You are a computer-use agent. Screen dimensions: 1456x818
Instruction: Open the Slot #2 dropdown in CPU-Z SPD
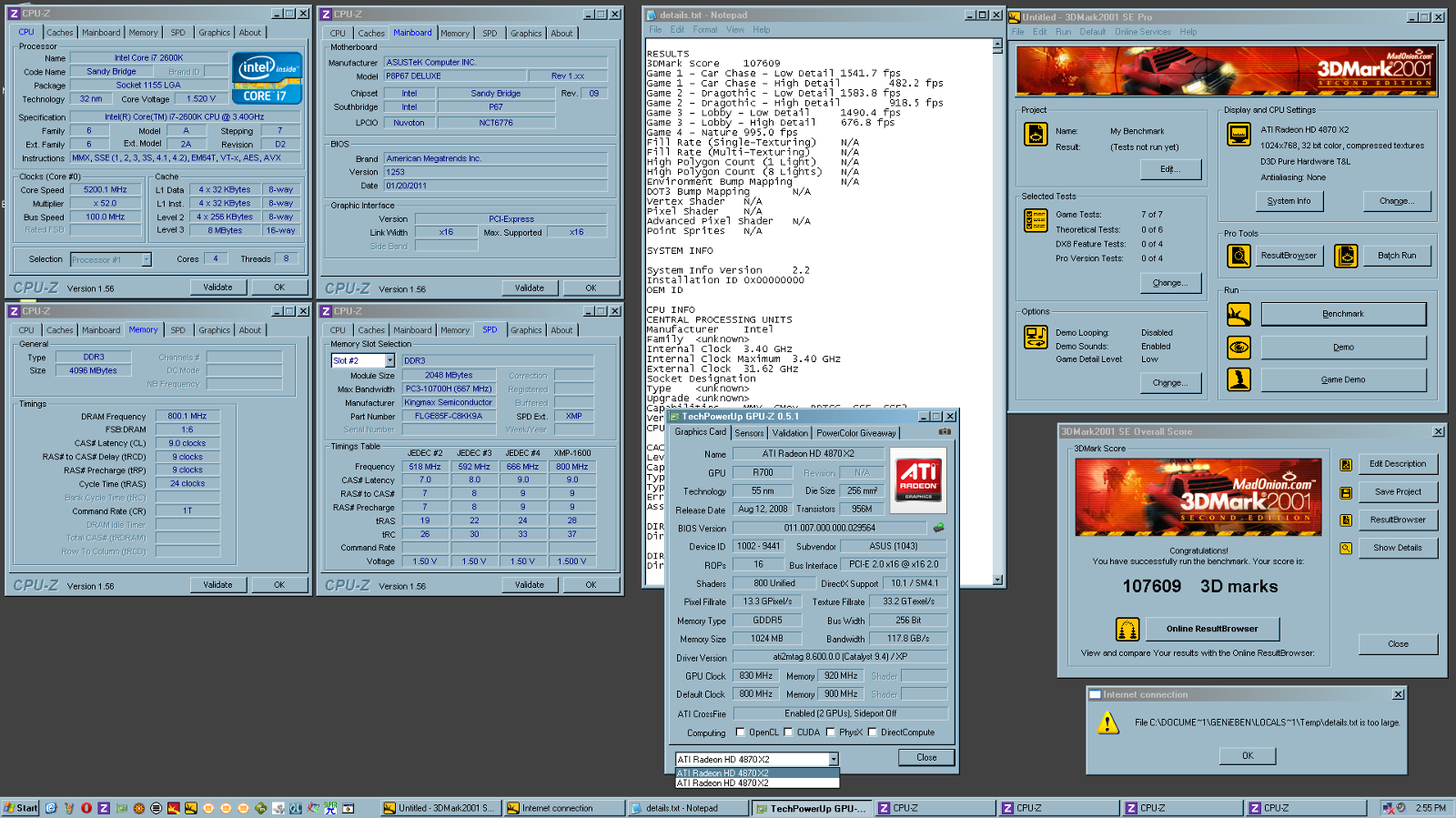pos(389,361)
